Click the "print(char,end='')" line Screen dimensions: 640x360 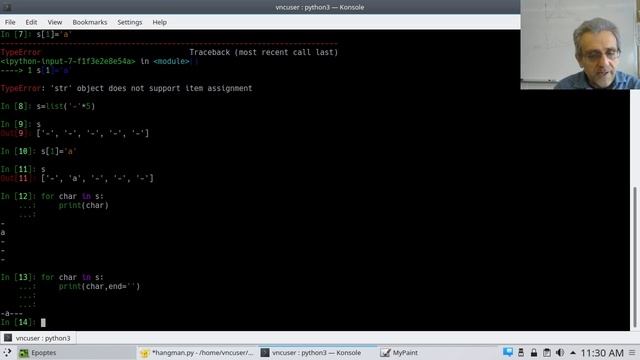pos(99,287)
